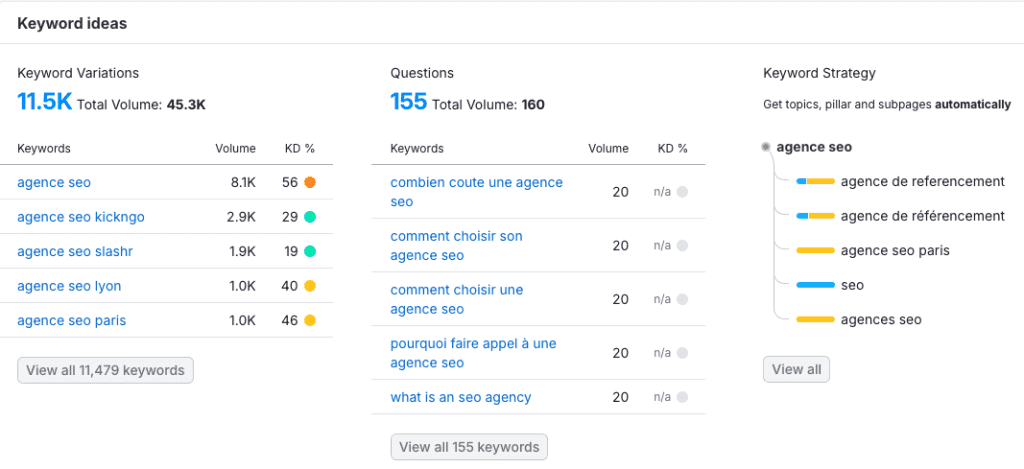
Task: Click the 8.1K volume value
Action: [244, 183]
